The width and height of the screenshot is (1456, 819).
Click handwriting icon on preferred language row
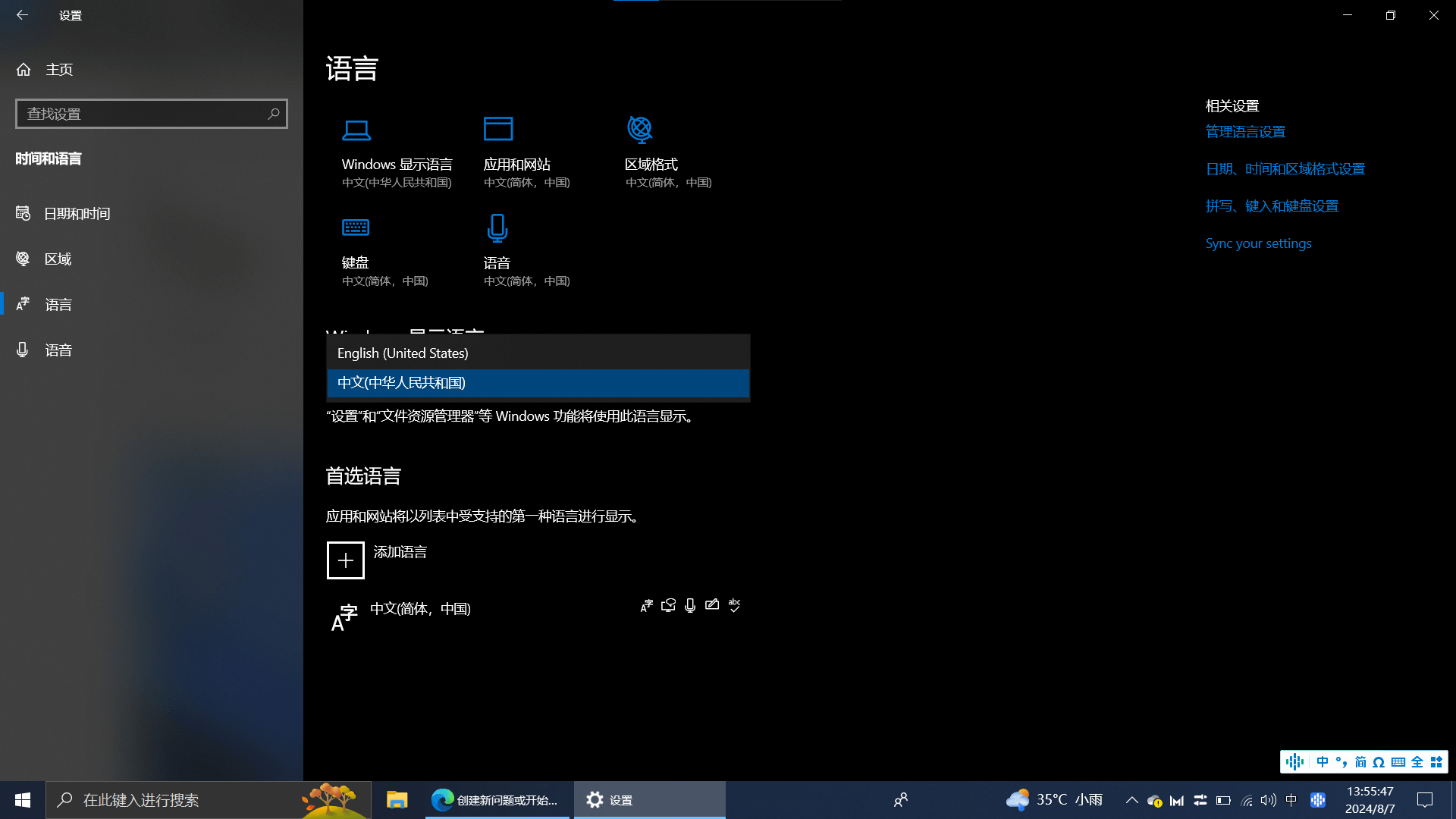click(711, 605)
